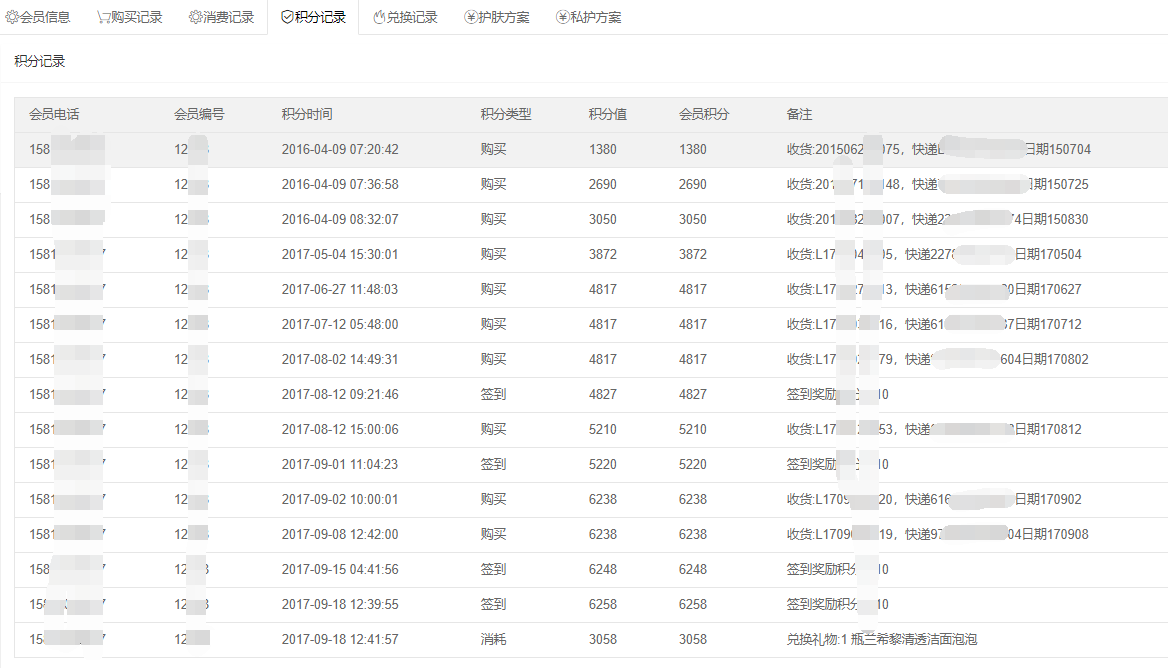Select the time 2017-09-18 12:41:57
Screen dimensions: 1168x668
point(340,640)
